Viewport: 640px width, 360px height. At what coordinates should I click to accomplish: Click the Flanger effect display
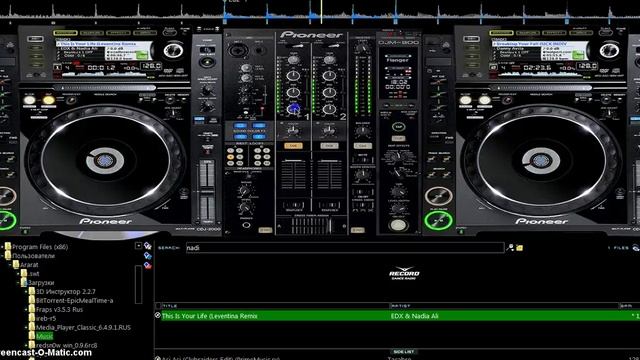(x=398, y=60)
